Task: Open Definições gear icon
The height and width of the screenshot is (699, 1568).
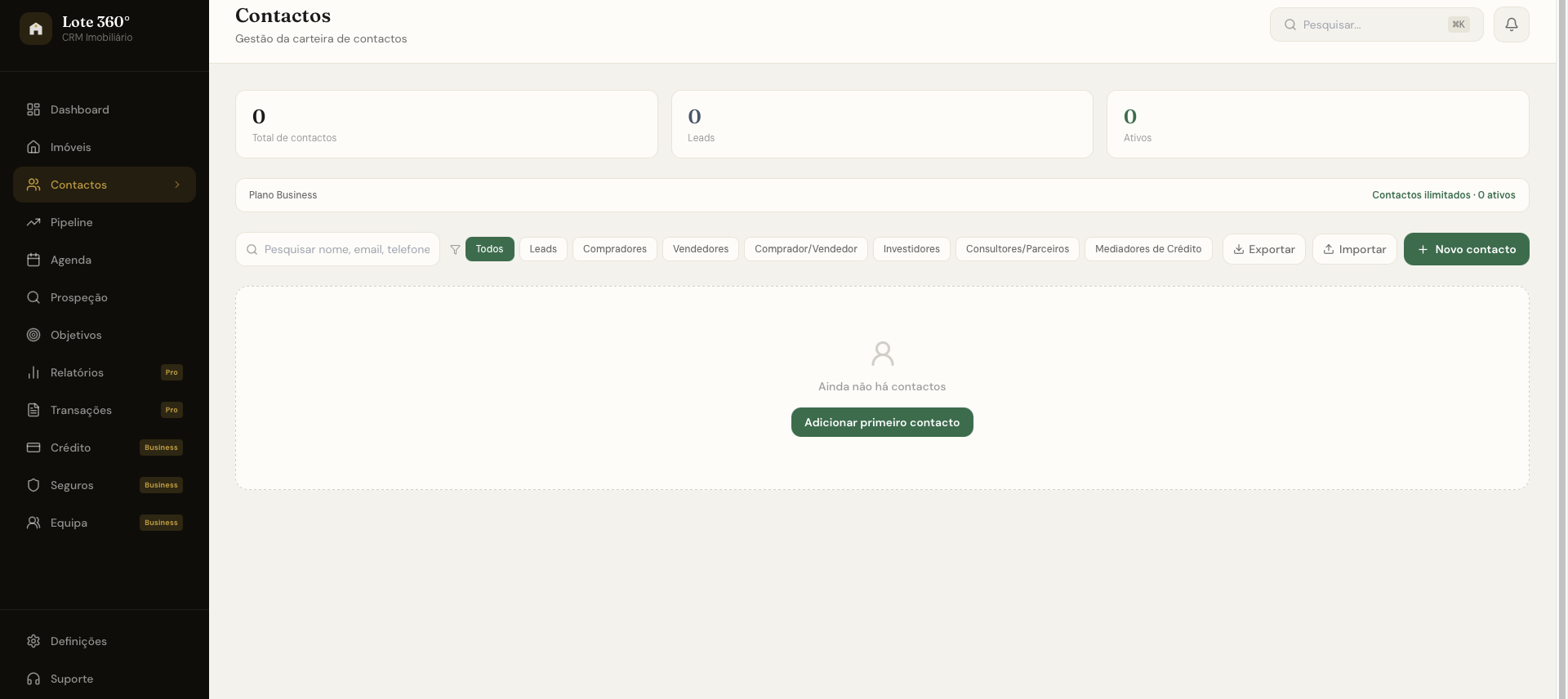Action: [x=33, y=641]
